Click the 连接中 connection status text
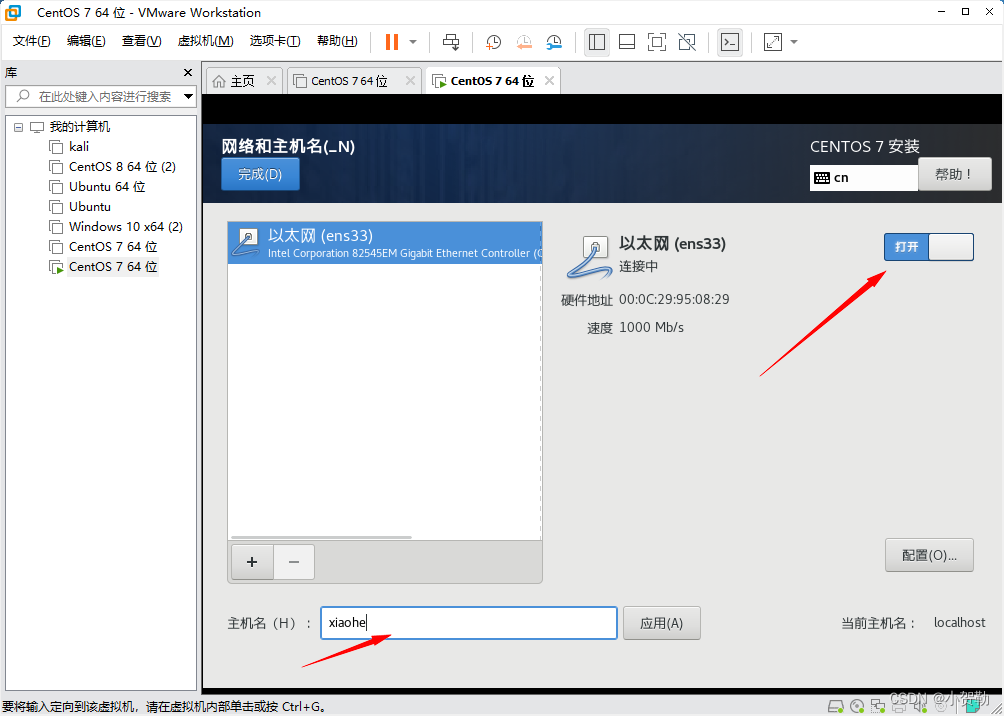The image size is (1004, 716). click(x=638, y=266)
